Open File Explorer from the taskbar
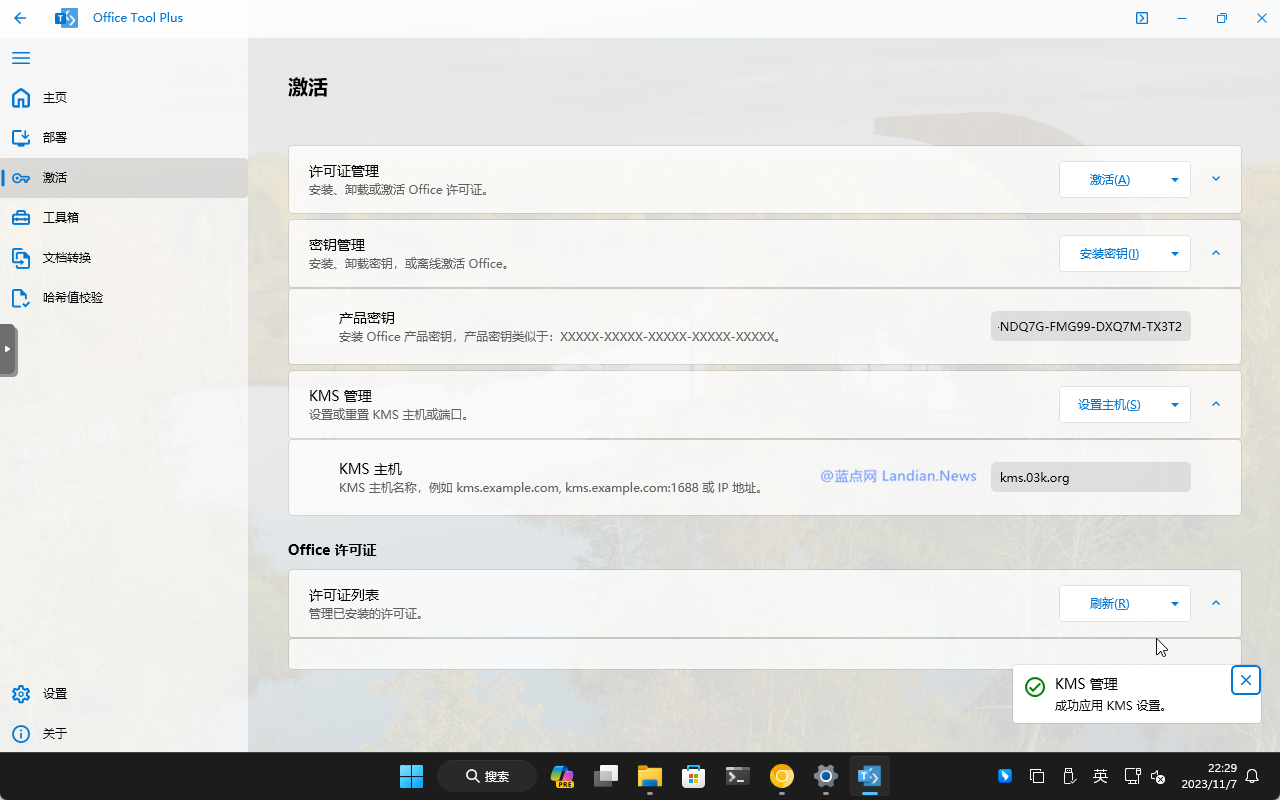Screen dimensions: 1280x800 click(650, 776)
